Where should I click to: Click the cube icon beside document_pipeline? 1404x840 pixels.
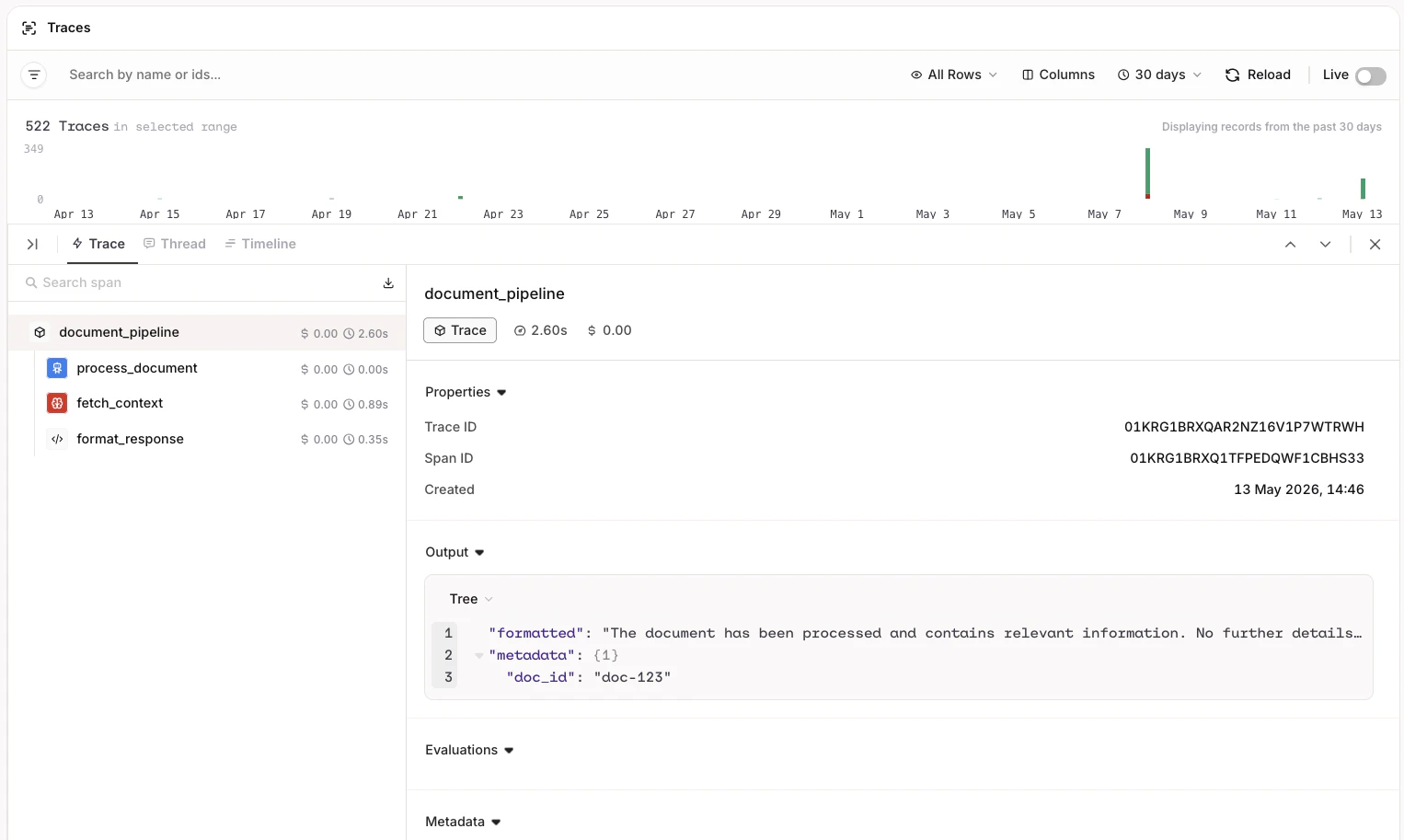(x=40, y=332)
